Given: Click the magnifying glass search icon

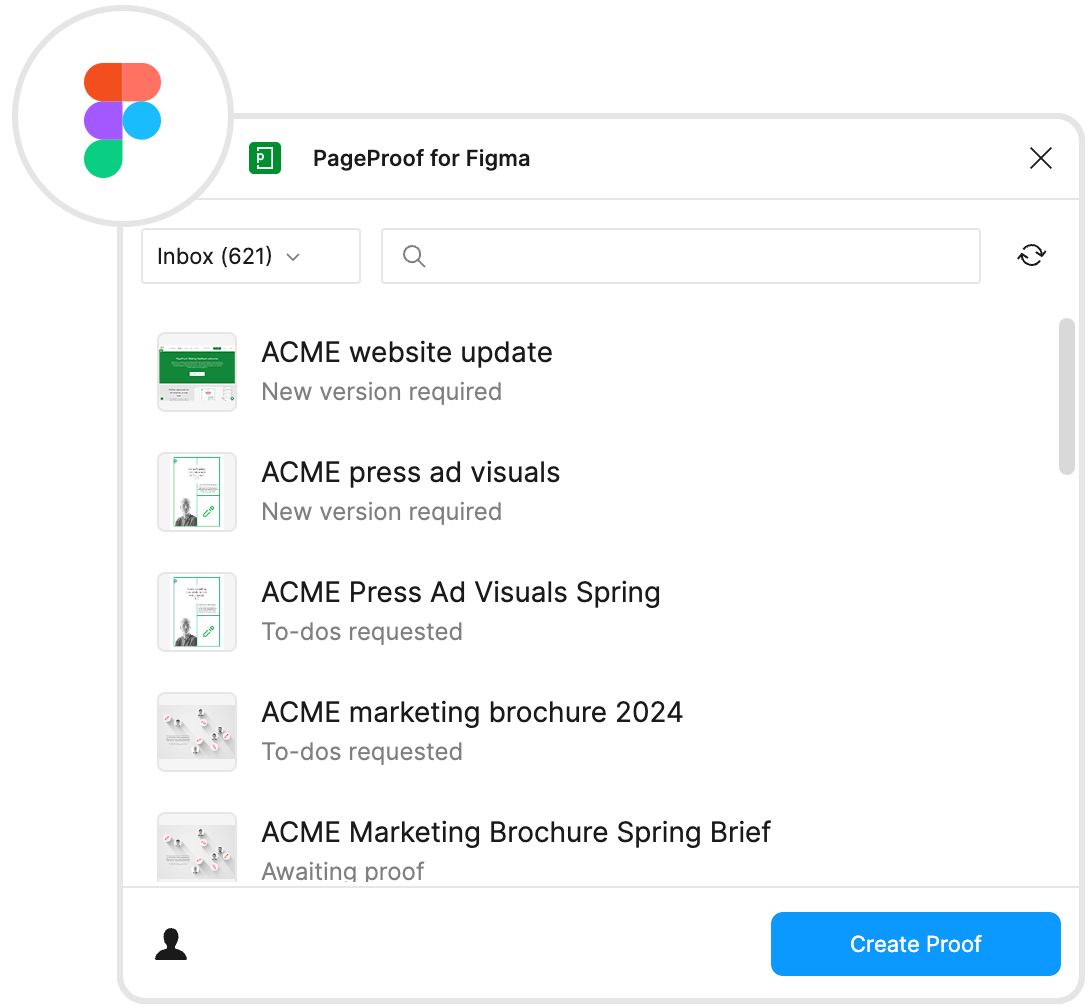Looking at the screenshot, I should (413, 256).
